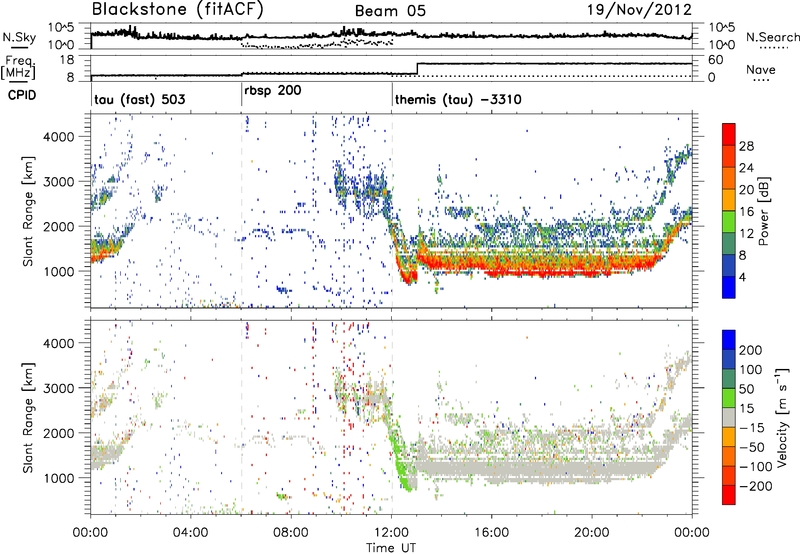The width and height of the screenshot is (800, 554).
Task: Select the "N.Sky" legend label
Action: click(x=19, y=37)
